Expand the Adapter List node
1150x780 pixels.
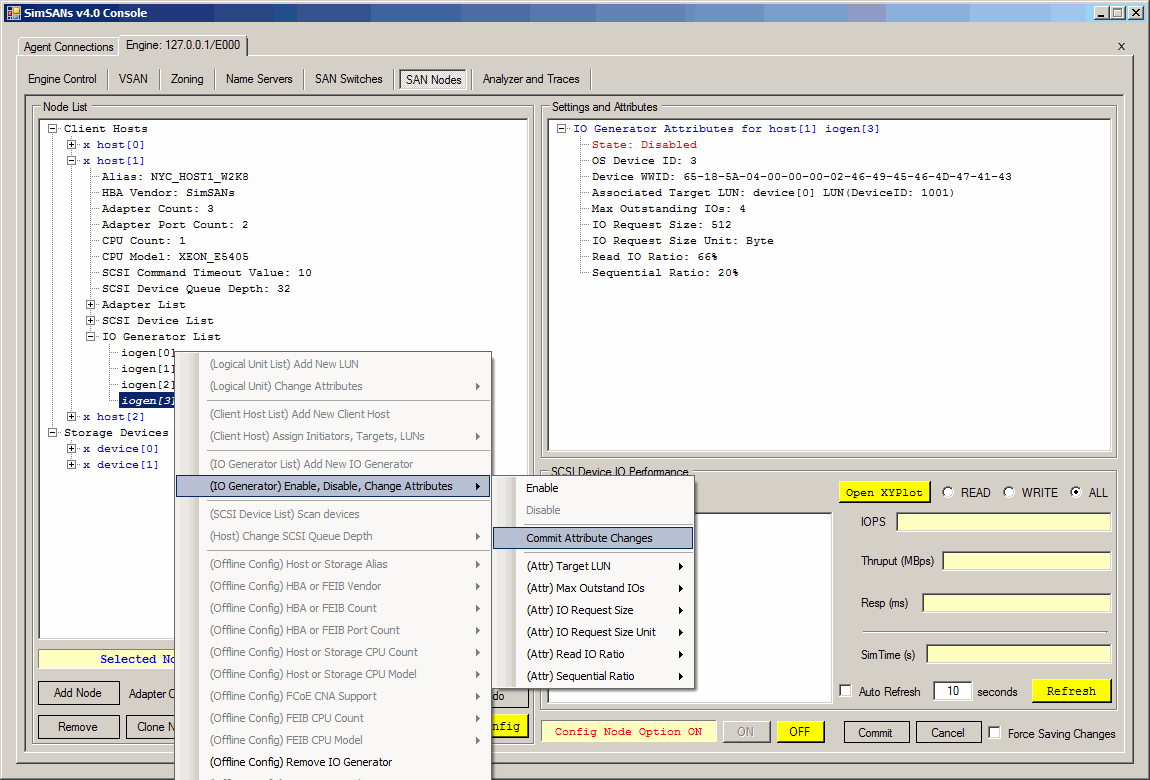tap(91, 305)
